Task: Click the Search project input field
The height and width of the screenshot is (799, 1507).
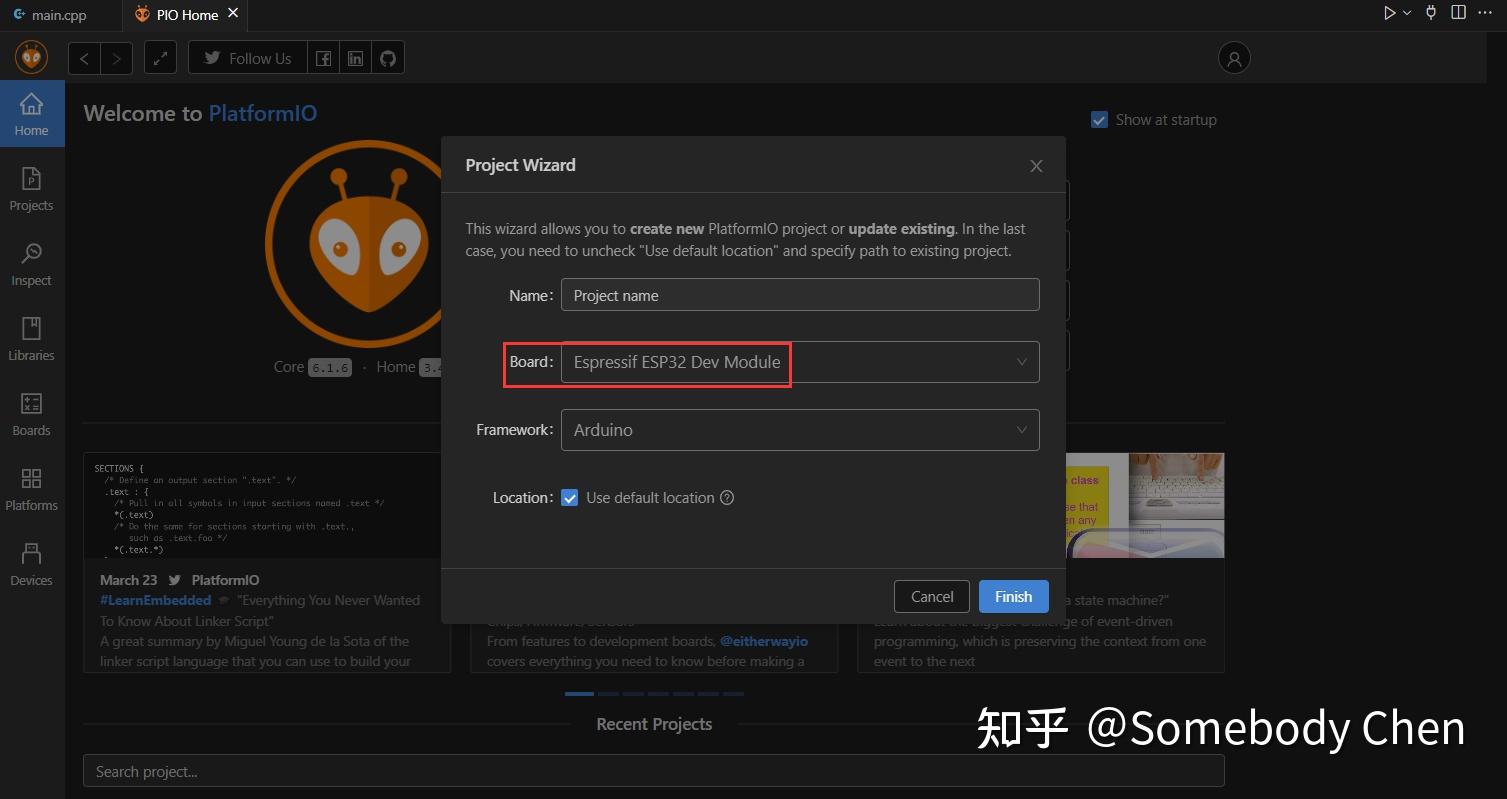Action: 654,771
